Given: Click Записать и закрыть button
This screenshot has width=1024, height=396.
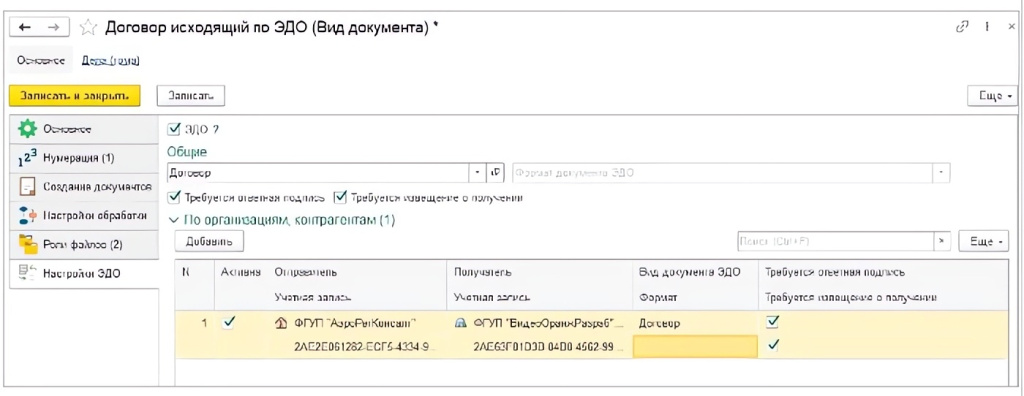Looking at the screenshot, I should pyautogui.click(x=75, y=95).
